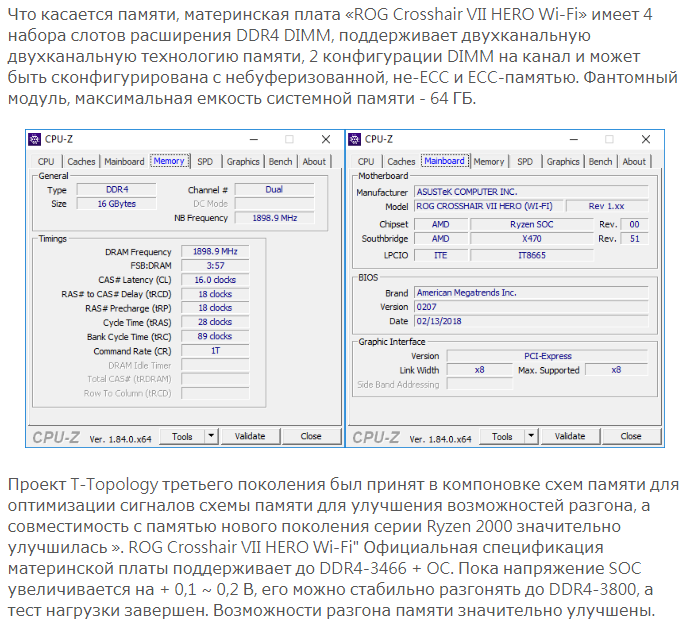Click memory Type field showing DDR4
The image size is (689, 631).
point(116,189)
